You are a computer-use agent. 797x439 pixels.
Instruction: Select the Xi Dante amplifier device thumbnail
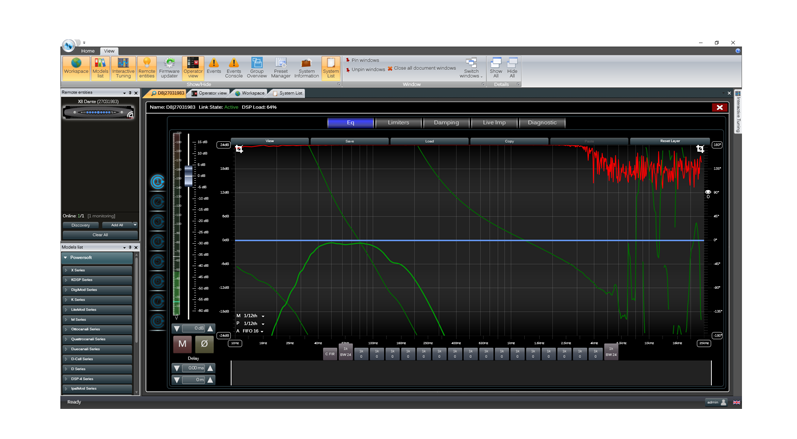coord(99,112)
